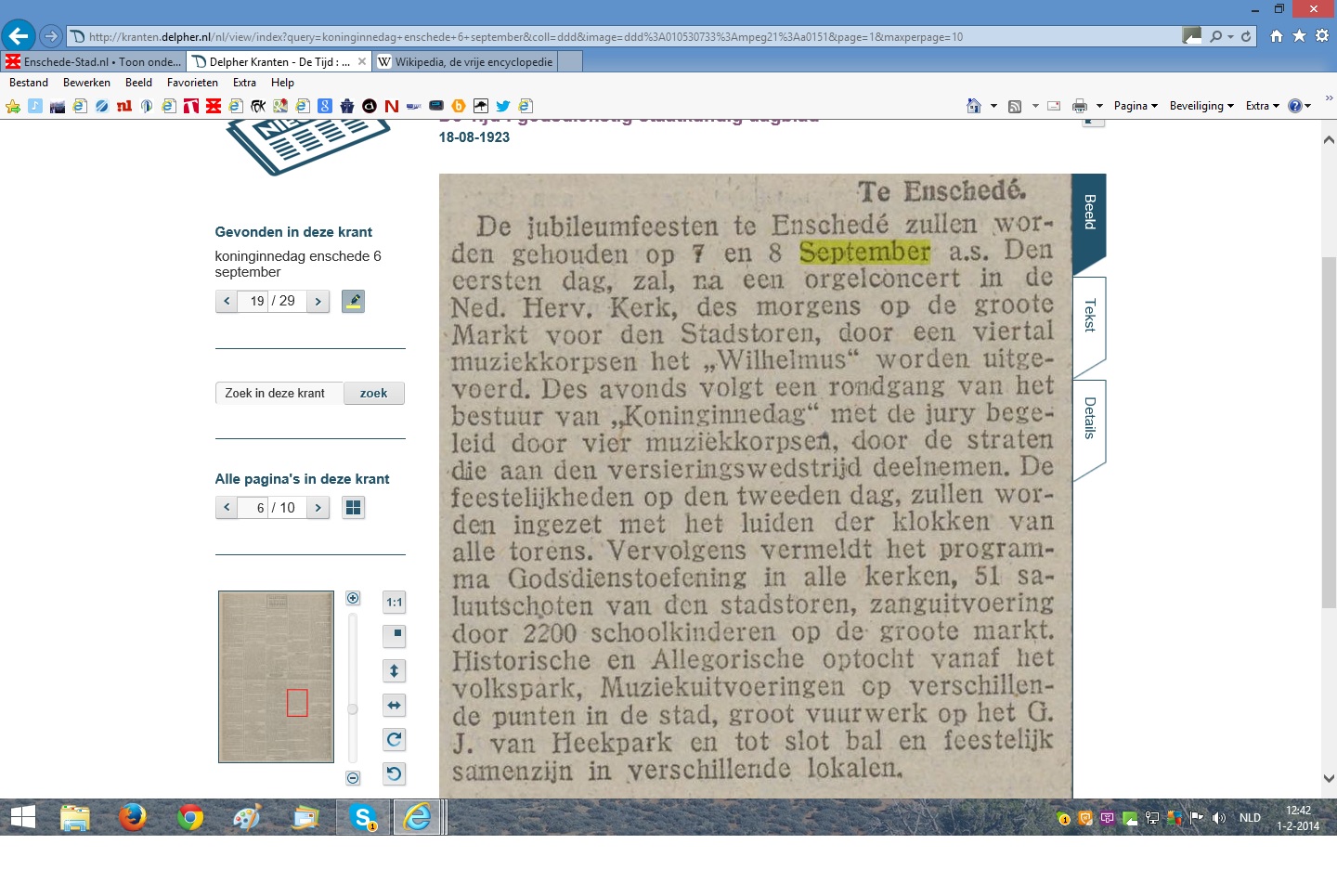The width and height of the screenshot is (1337, 896).
Task: Rotate newspaper image counterclockwise
Action: 395,774
